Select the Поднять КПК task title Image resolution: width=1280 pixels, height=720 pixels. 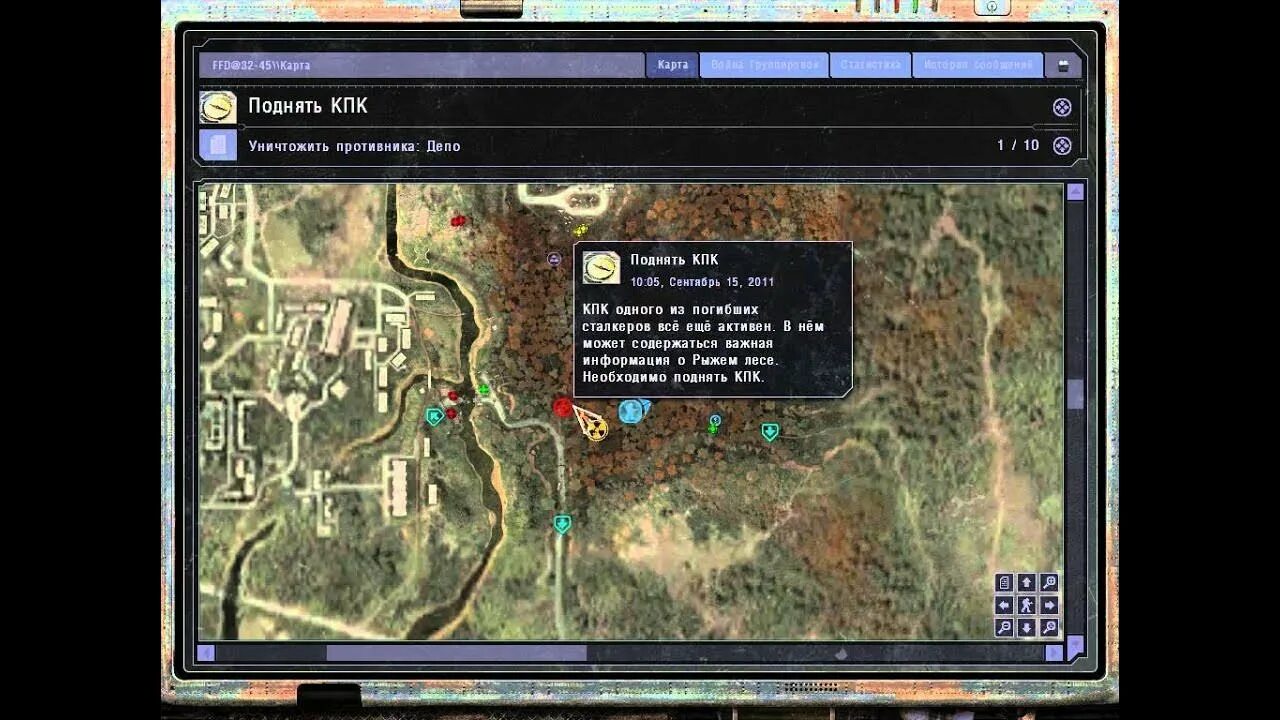pyautogui.click(x=308, y=107)
